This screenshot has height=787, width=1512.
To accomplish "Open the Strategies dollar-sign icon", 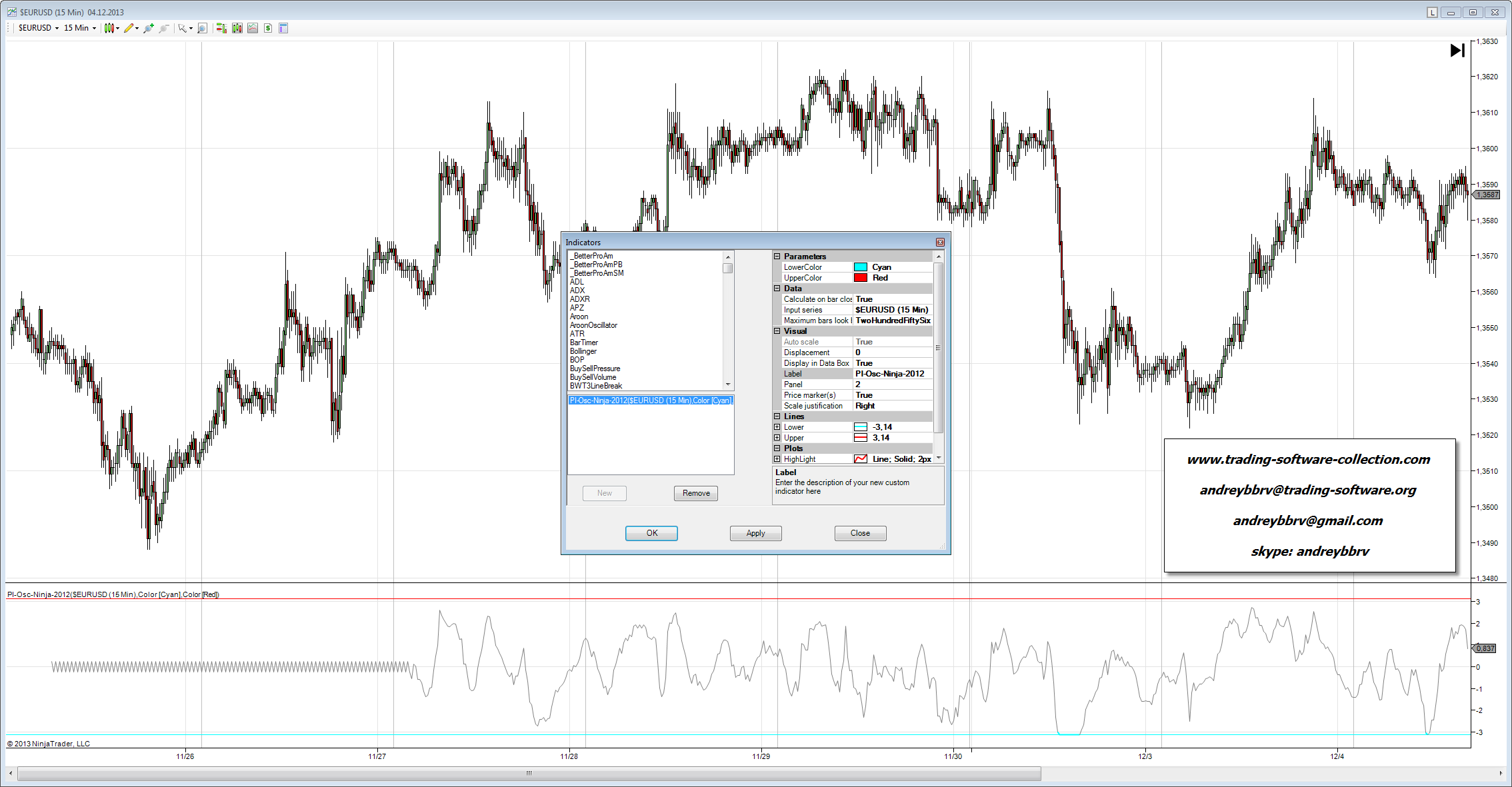I will [x=268, y=28].
